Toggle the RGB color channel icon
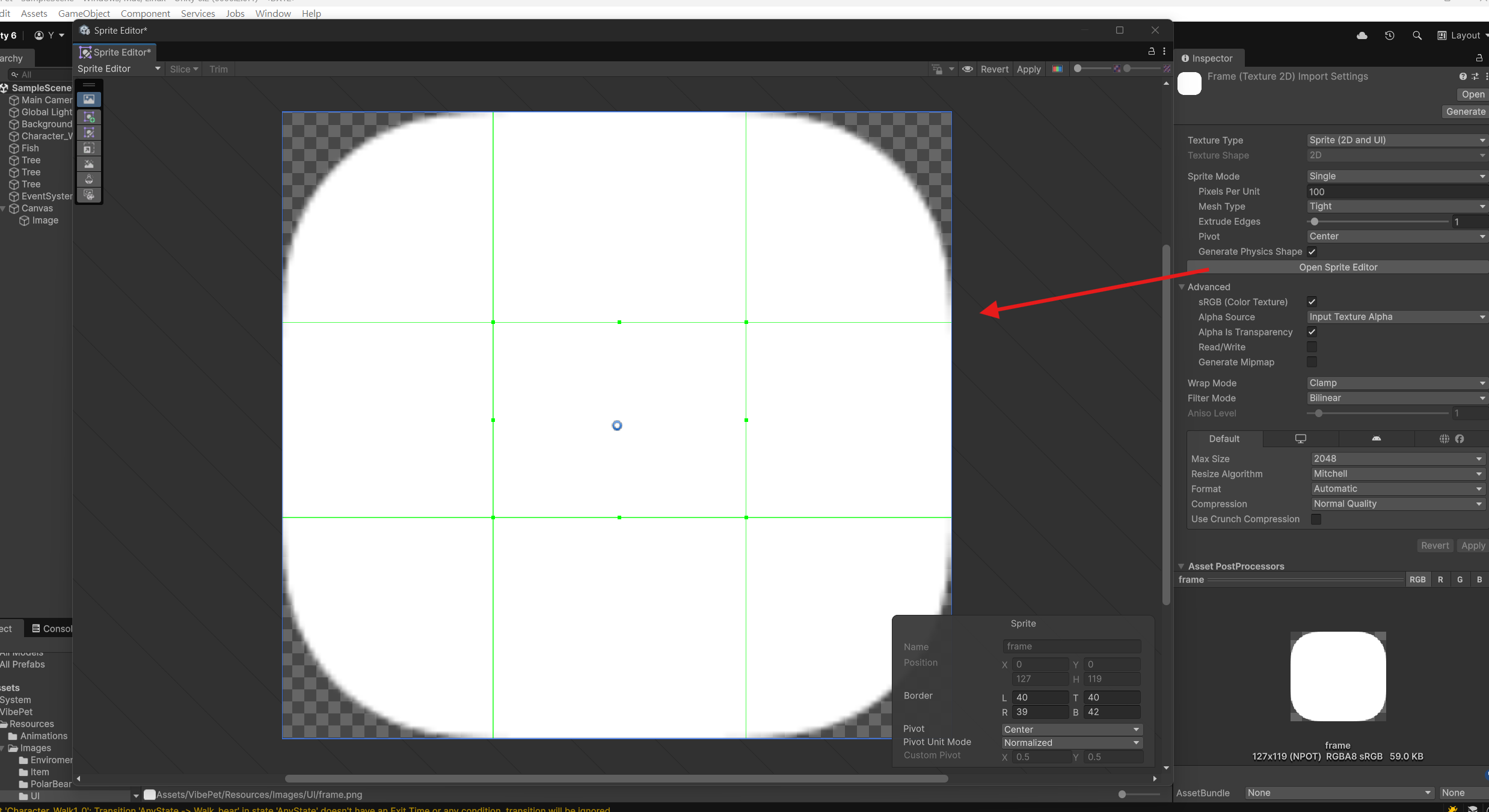The image size is (1489, 812). click(1057, 69)
